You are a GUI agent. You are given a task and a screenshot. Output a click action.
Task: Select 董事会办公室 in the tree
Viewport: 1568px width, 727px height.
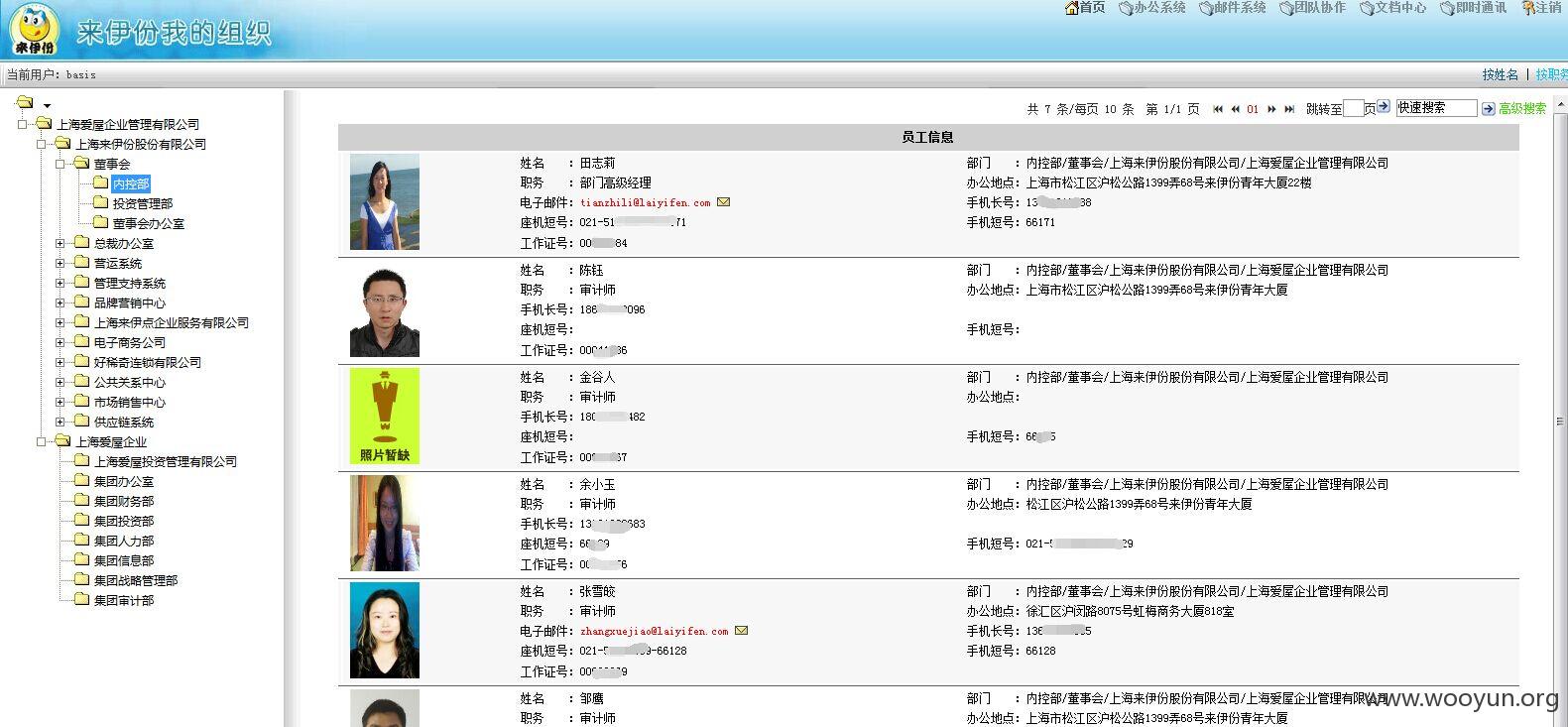tap(149, 223)
